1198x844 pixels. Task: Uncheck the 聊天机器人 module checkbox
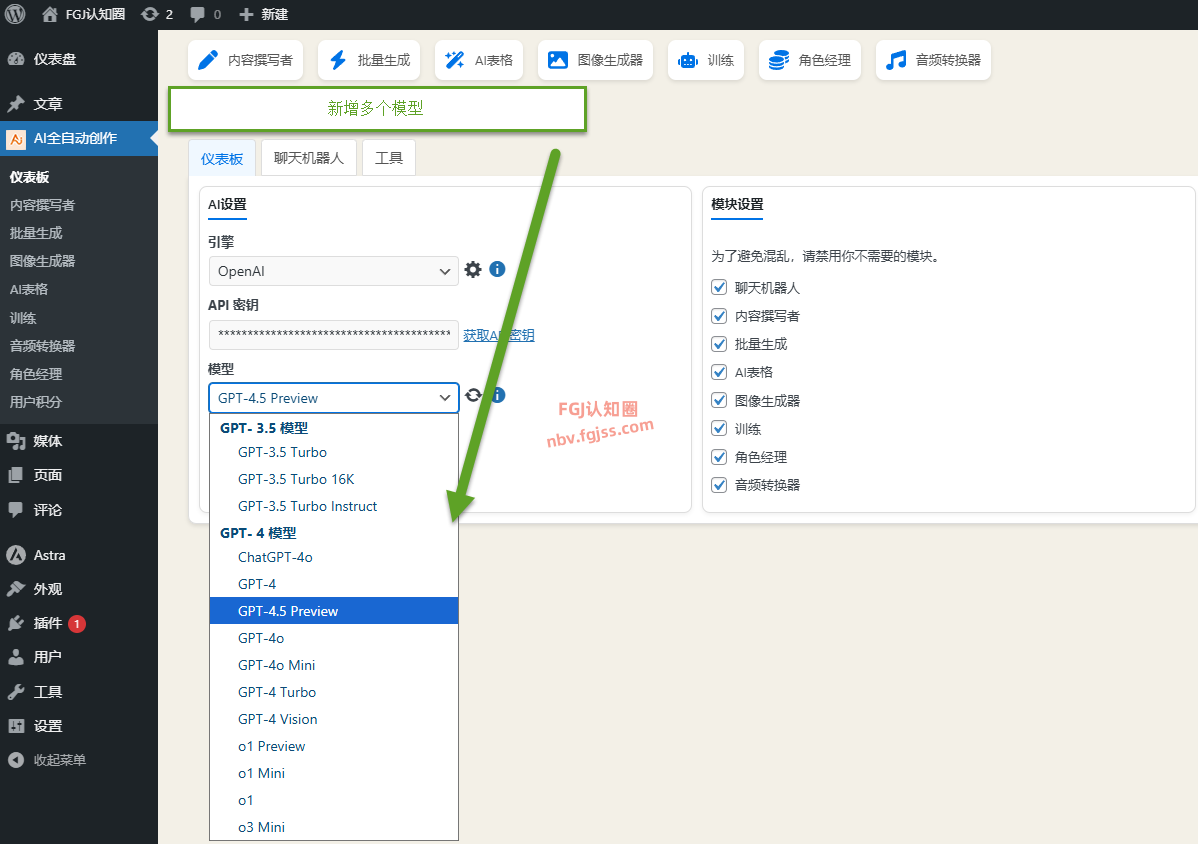point(719,287)
